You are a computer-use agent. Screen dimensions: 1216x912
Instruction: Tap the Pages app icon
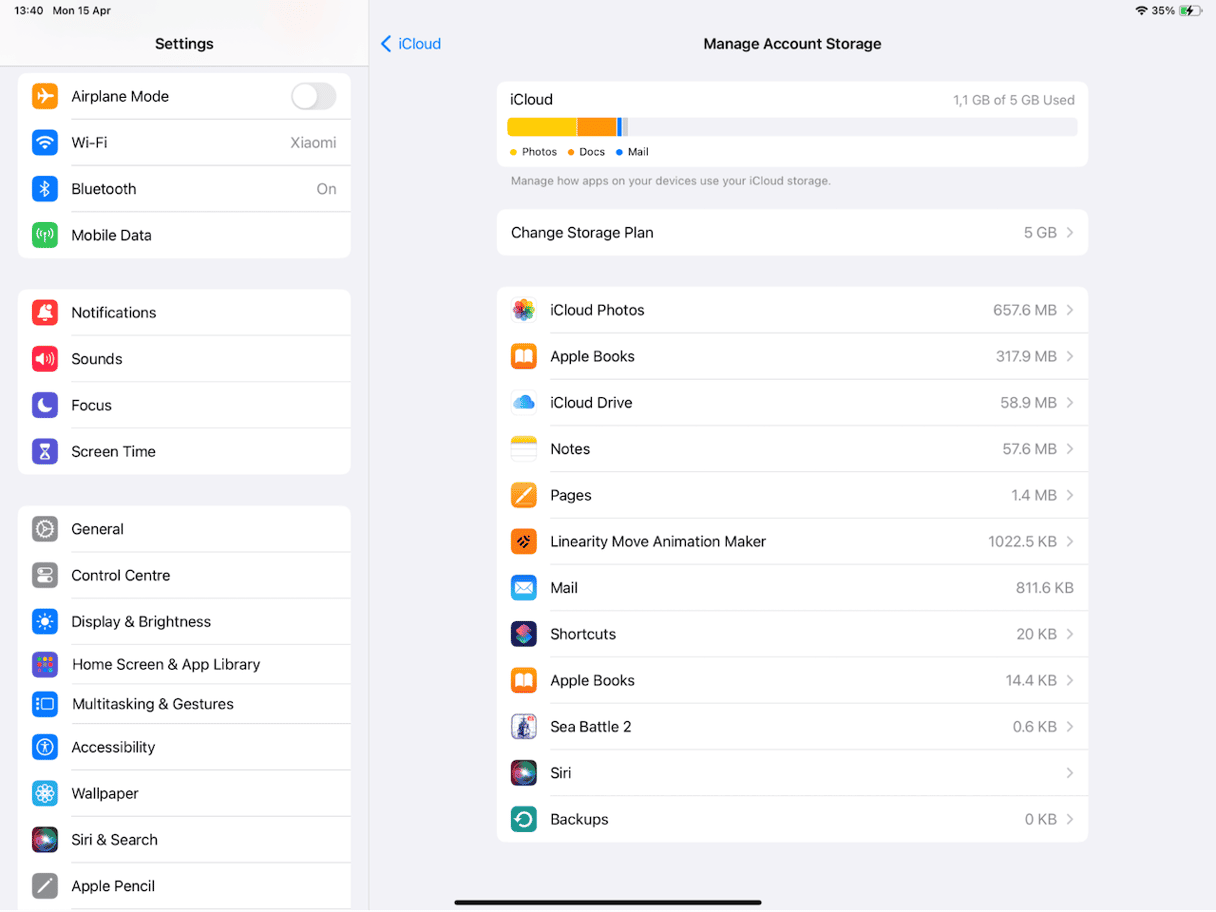click(x=524, y=495)
